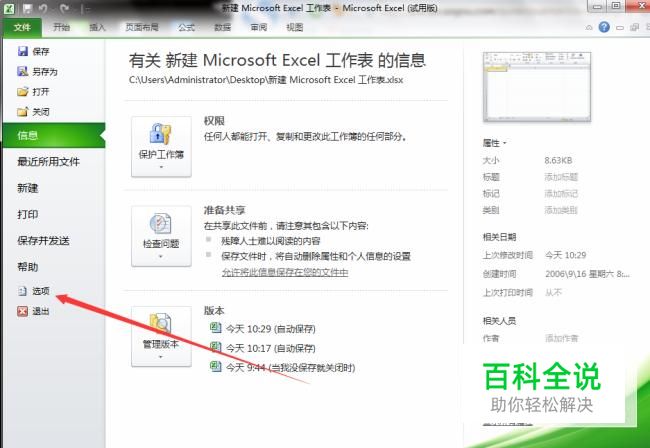This screenshot has width=650, height=448.
Task: Go to the Data (数据) tab
Action: tap(223, 27)
